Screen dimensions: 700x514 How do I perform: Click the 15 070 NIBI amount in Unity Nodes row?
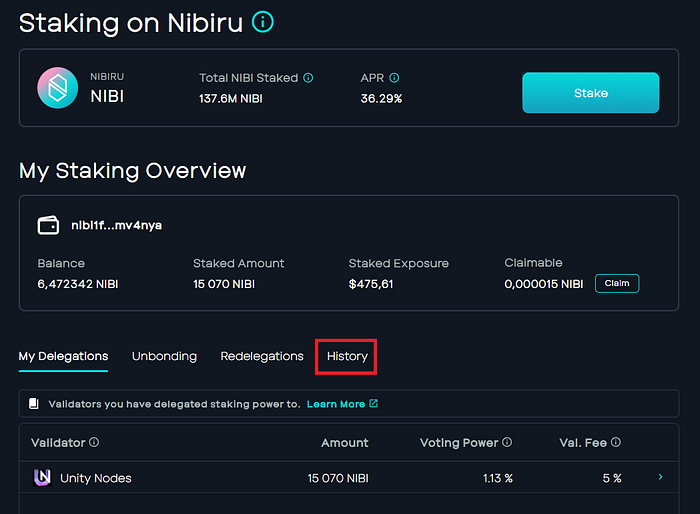[x=338, y=478]
